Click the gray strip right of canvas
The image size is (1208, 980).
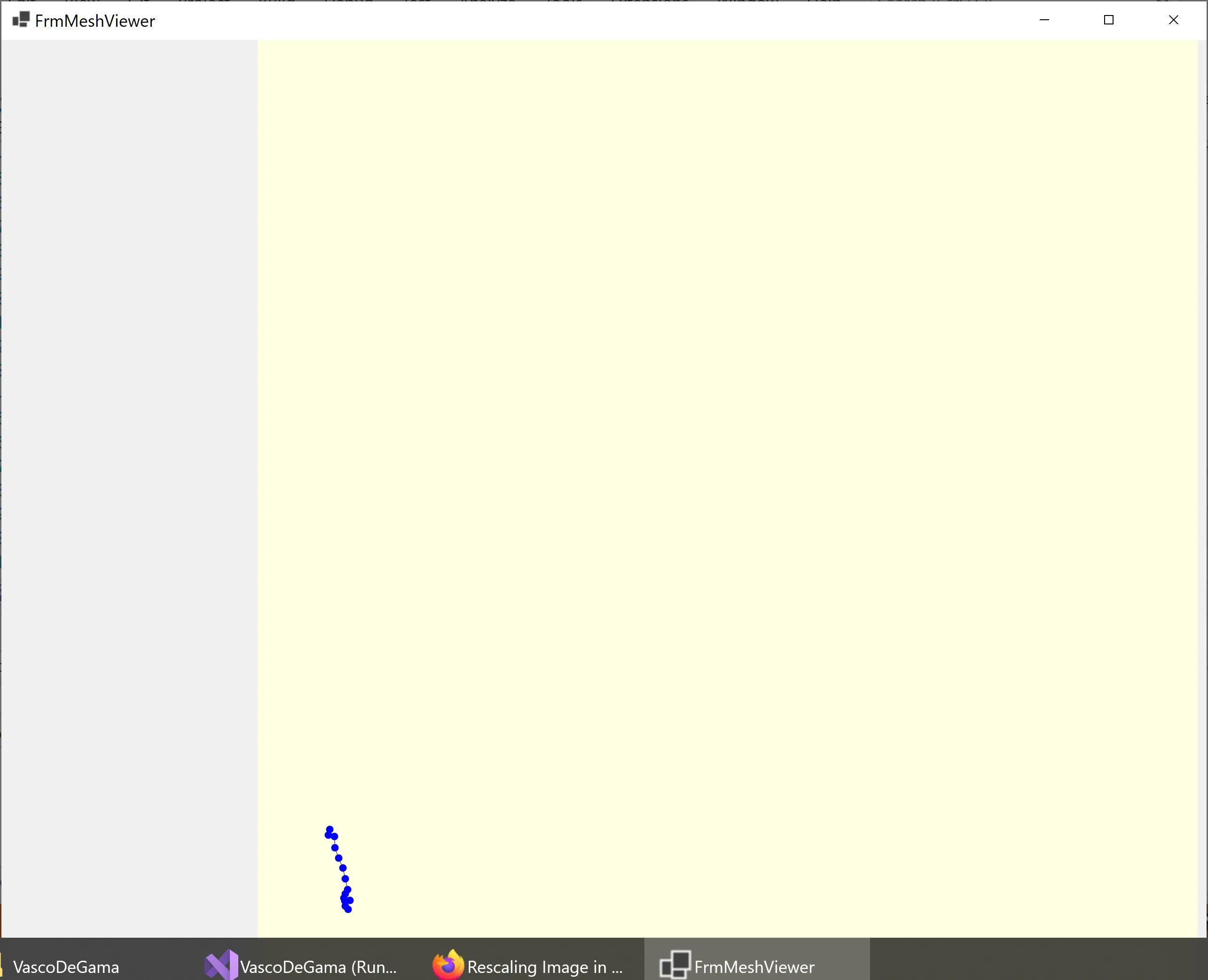[x=1202, y=486]
